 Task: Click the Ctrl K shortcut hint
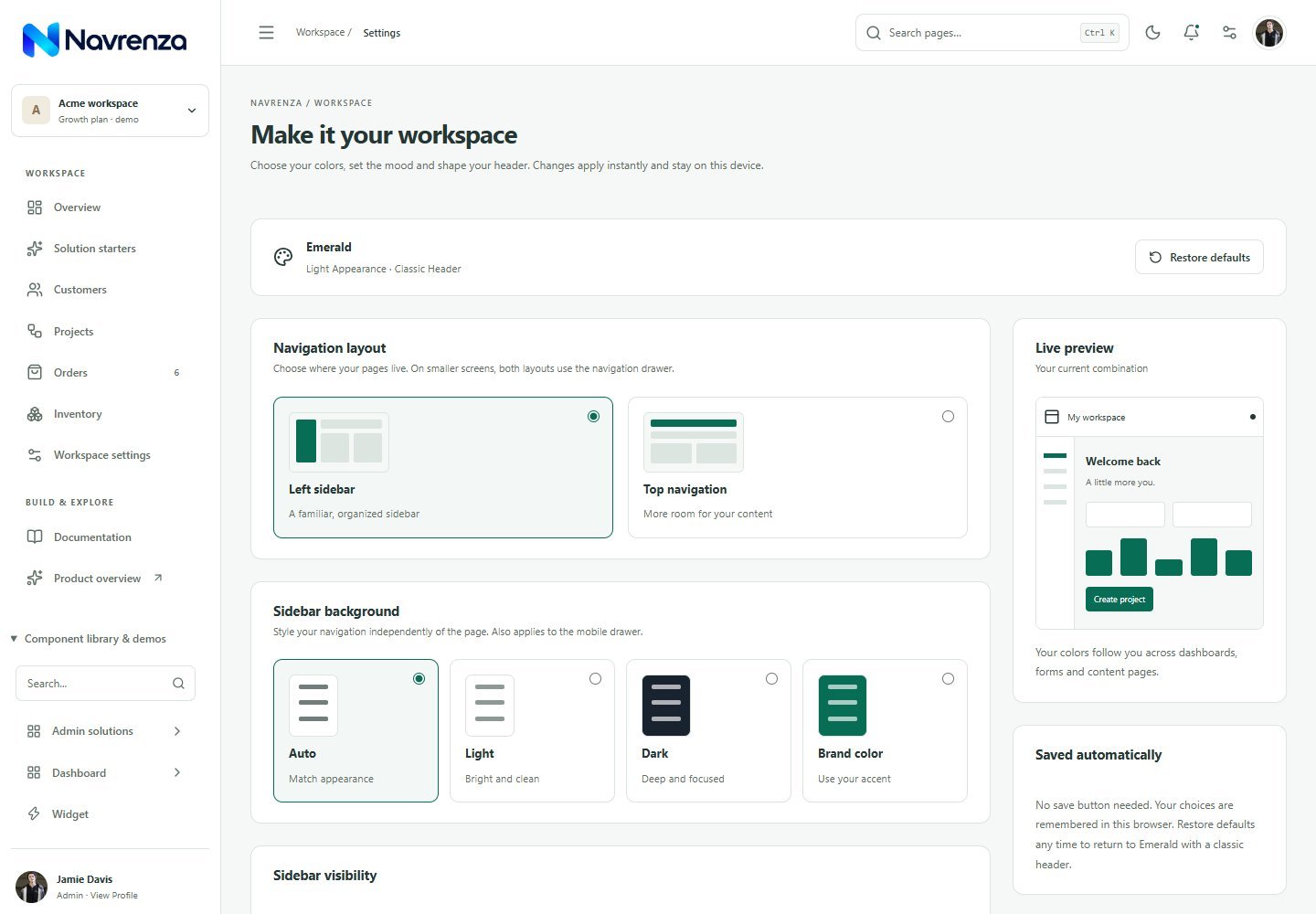coord(1099,33)
